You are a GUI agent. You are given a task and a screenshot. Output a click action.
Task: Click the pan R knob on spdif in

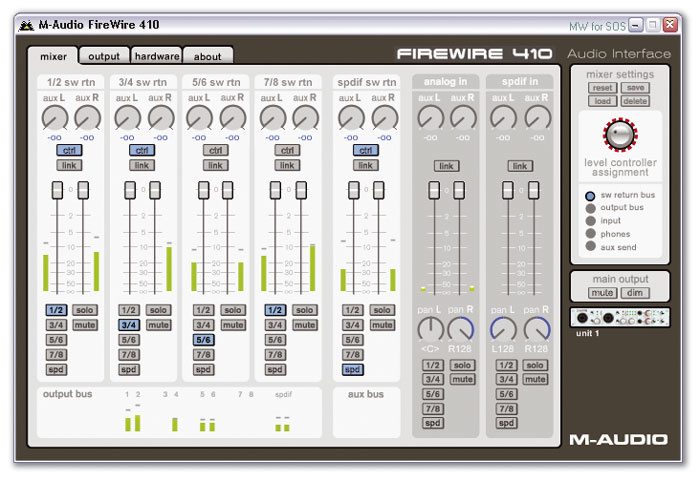pos(536,329)
